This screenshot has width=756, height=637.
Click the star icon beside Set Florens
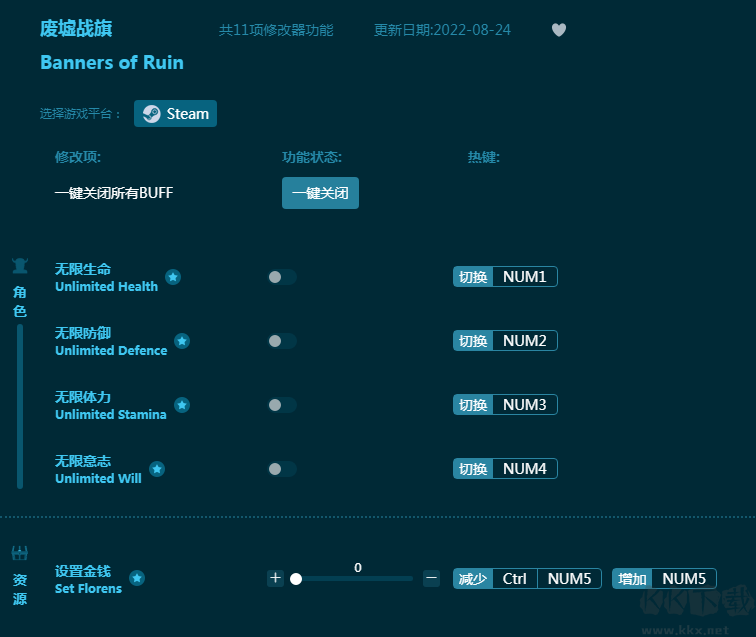(137, 578)
